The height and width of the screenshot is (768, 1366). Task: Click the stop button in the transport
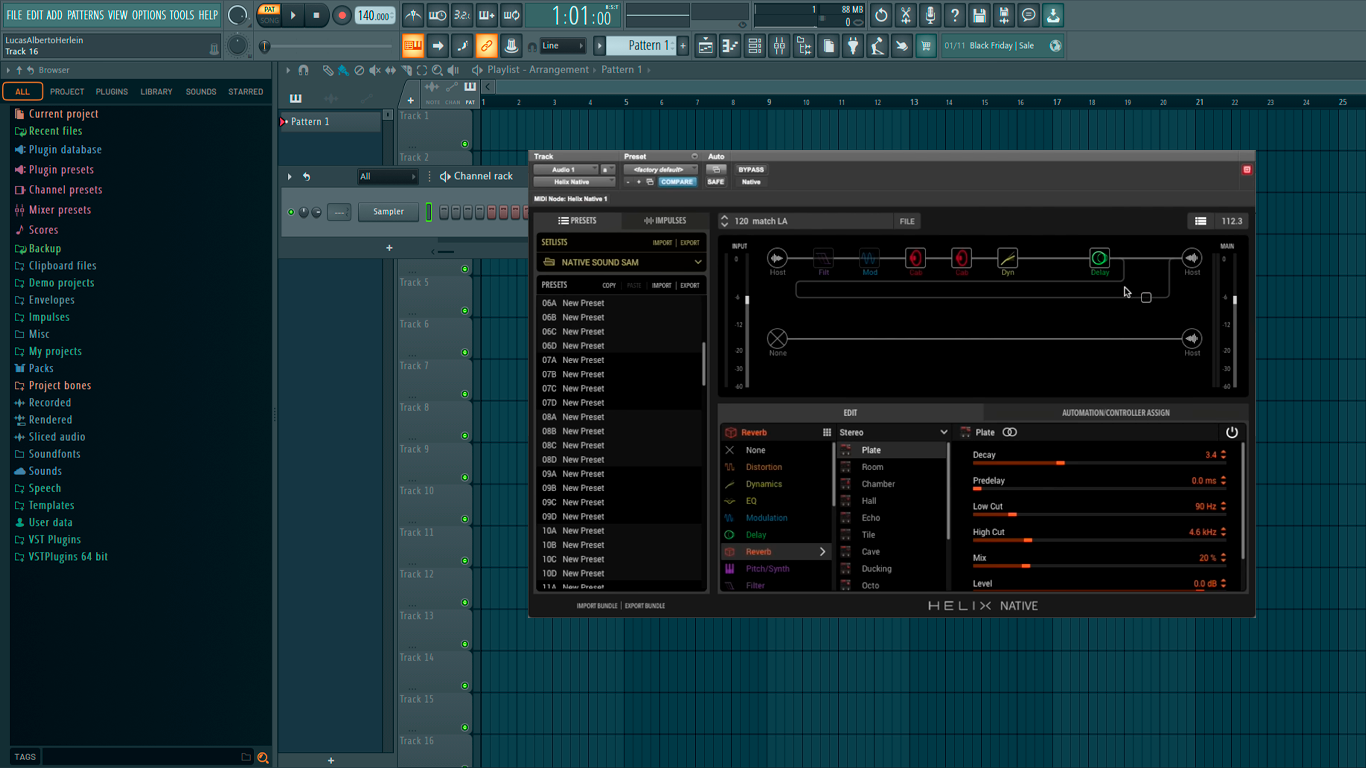pyautogui.click(x=316, y=16)
